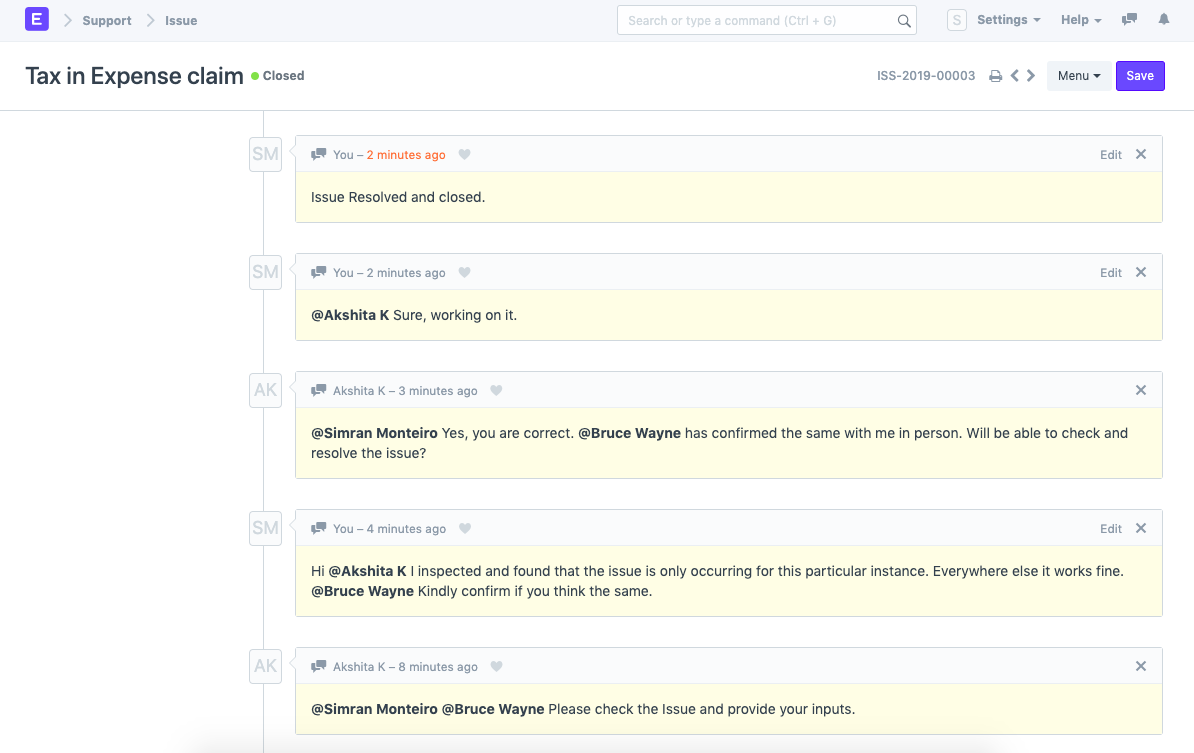Like the 'Issue Resolved and closed' comment
Screen dimensions: 1194x753
click(464, 155)
